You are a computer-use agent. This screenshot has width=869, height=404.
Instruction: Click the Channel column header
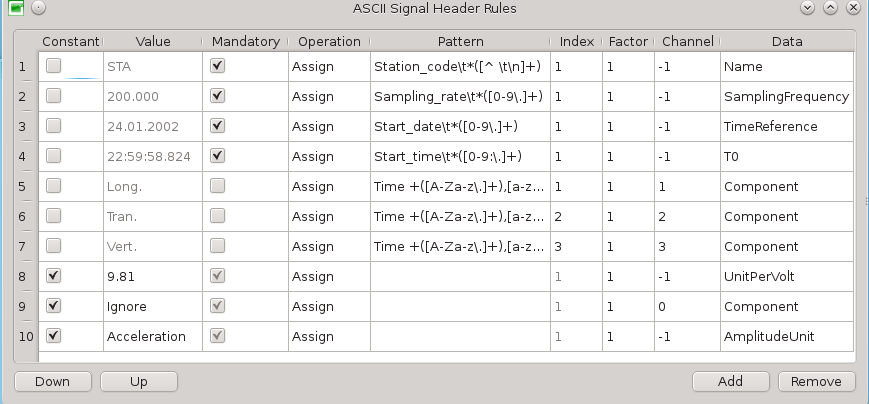tap(686, 42)
